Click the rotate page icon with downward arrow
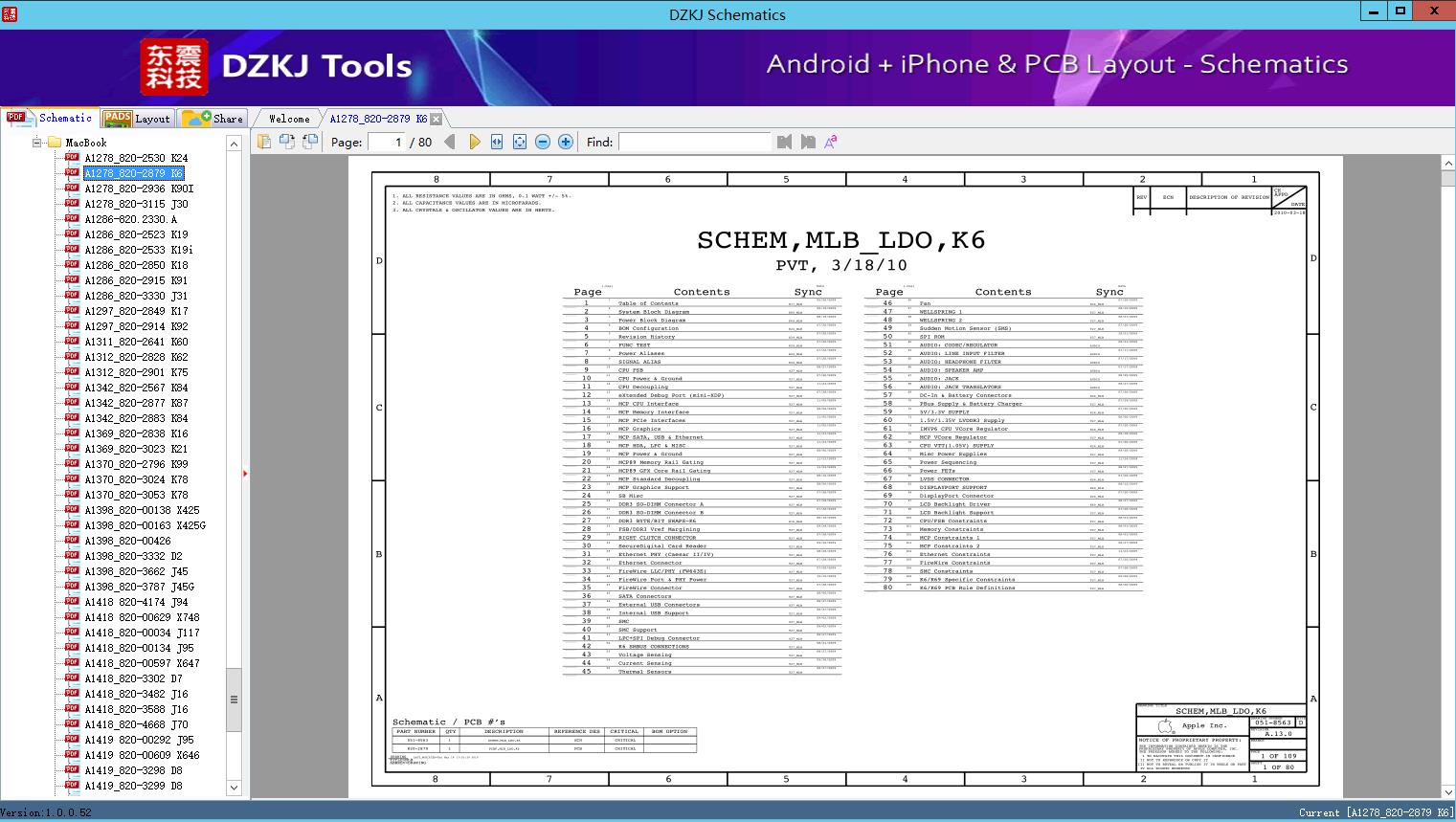Viewport: 1456px width, 822px height. [x=287, y=142]
